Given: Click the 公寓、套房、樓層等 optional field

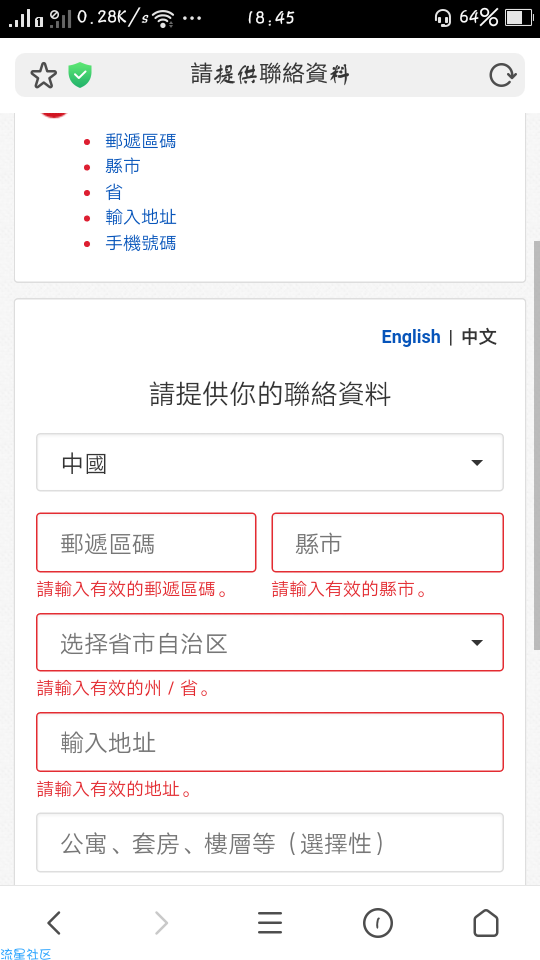Looking at the screenshot, I should pyautogui.click(x=270, y=842).
